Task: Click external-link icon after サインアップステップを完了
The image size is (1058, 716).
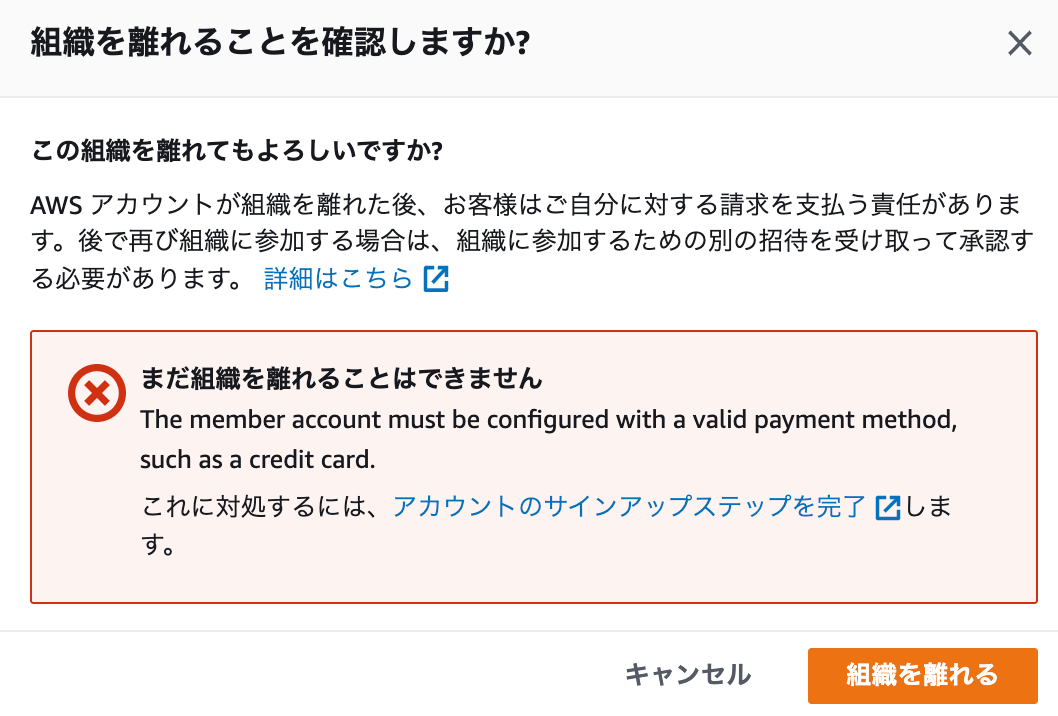Action: (887, 507)
